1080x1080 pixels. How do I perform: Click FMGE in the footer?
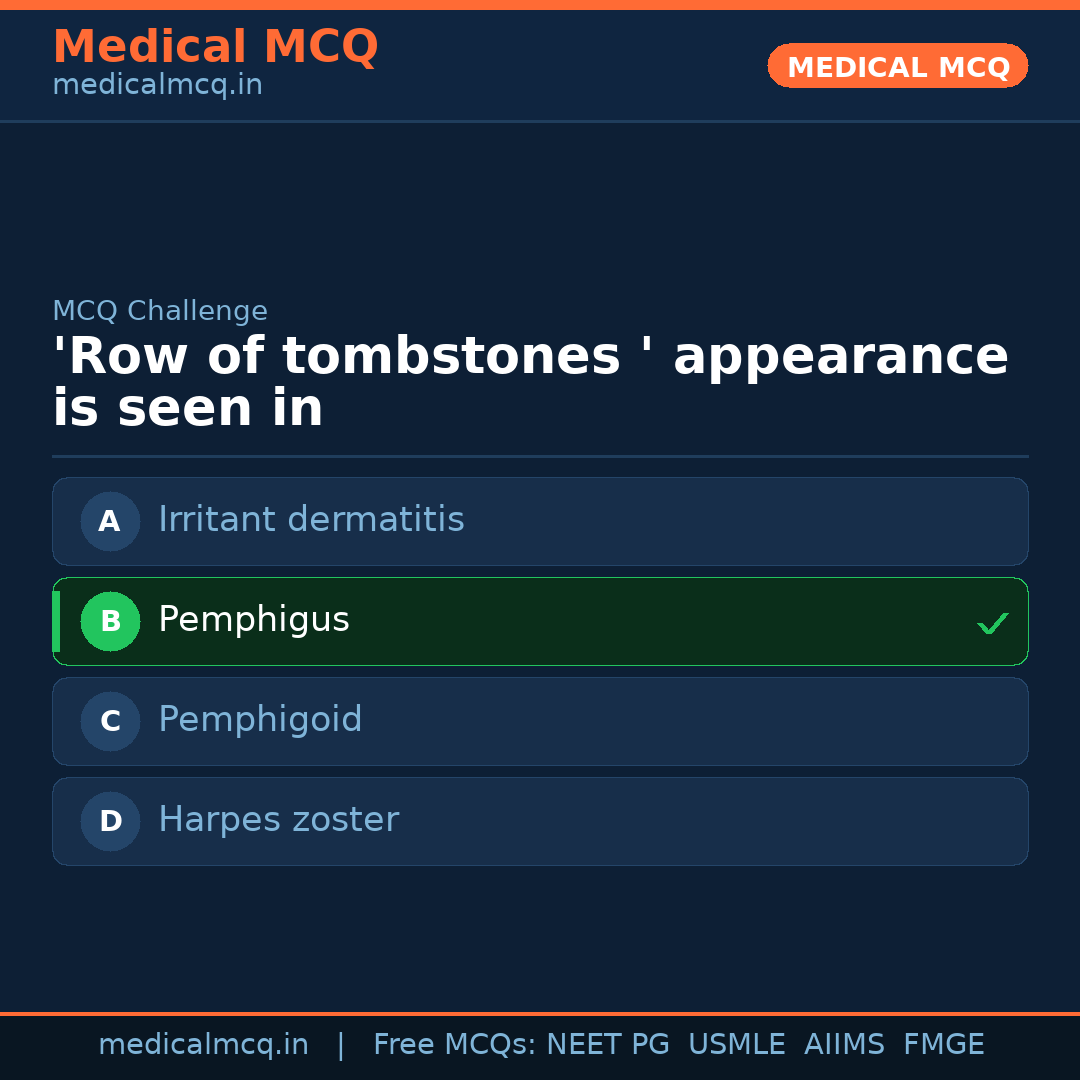coord(943,1045)
